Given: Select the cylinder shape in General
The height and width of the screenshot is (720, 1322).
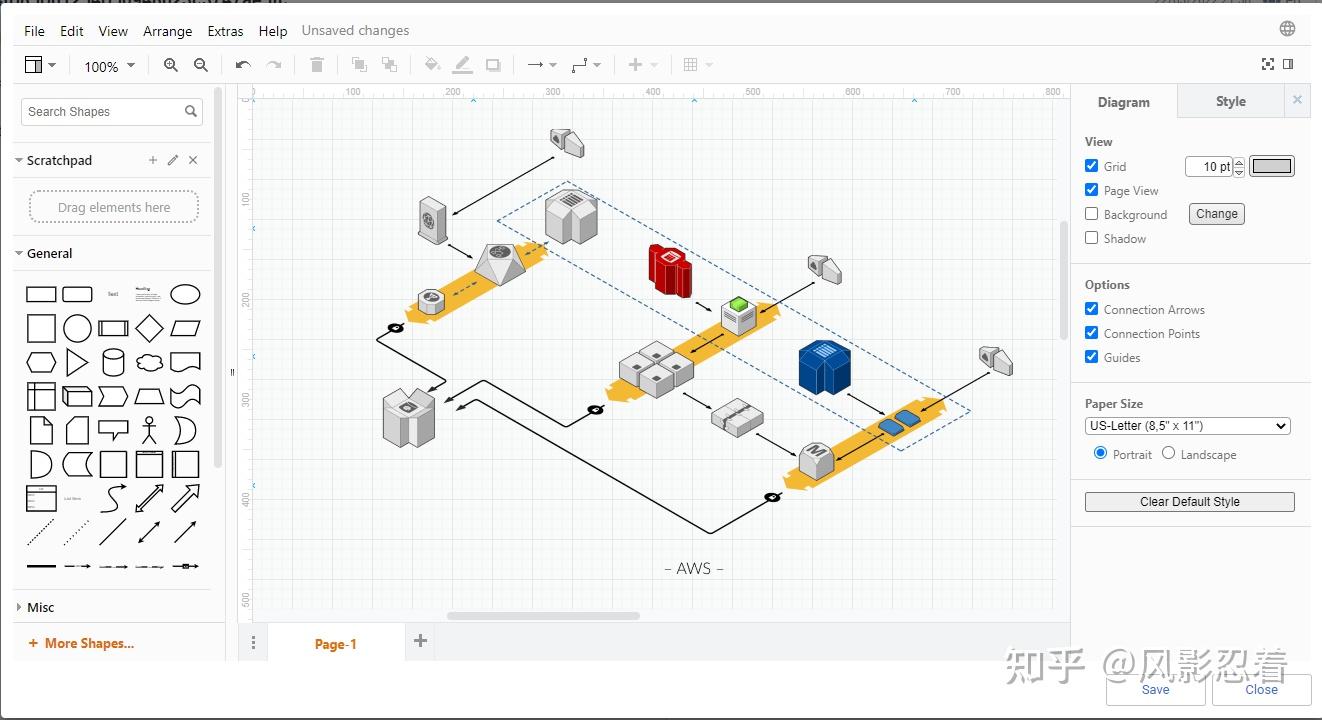Looking at the screenshot, I should pos(113,362).
